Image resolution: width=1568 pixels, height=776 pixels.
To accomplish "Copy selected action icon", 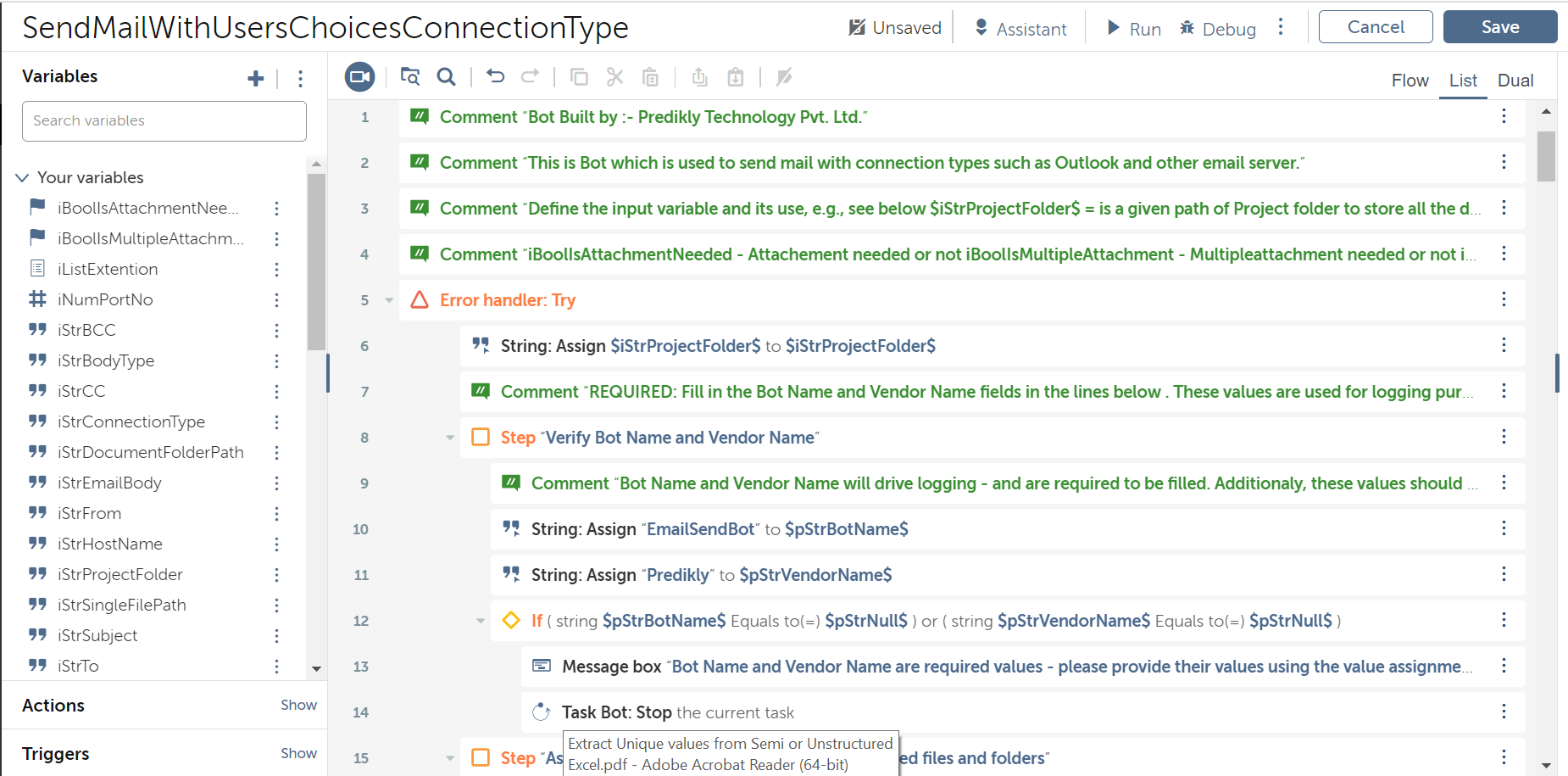I will click(579, 77).
